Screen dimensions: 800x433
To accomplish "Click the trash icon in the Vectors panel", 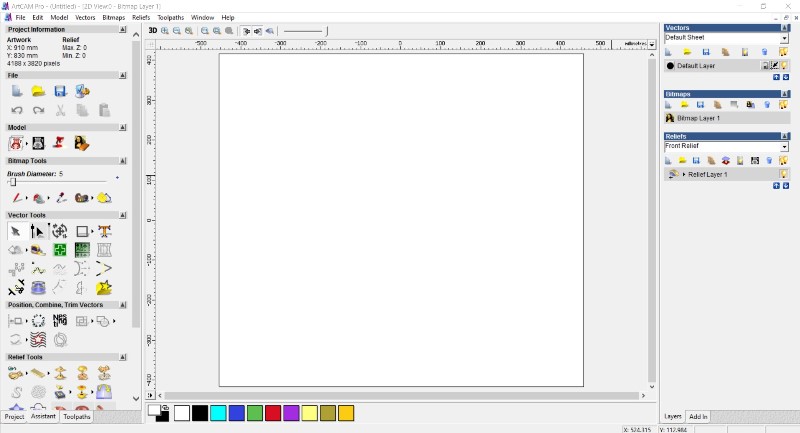I will [x=764, y=52].
